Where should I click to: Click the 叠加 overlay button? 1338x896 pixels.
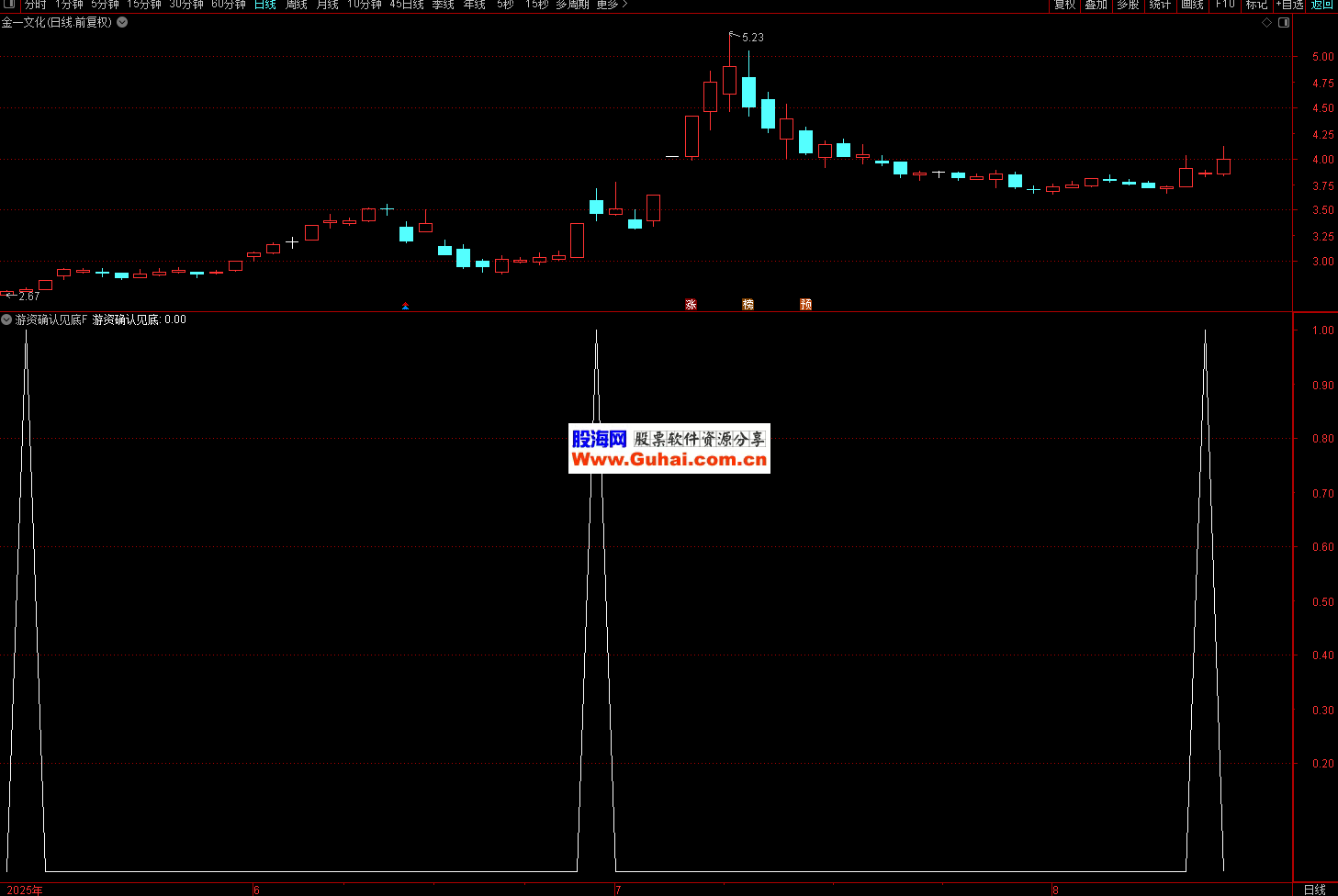1096,5
